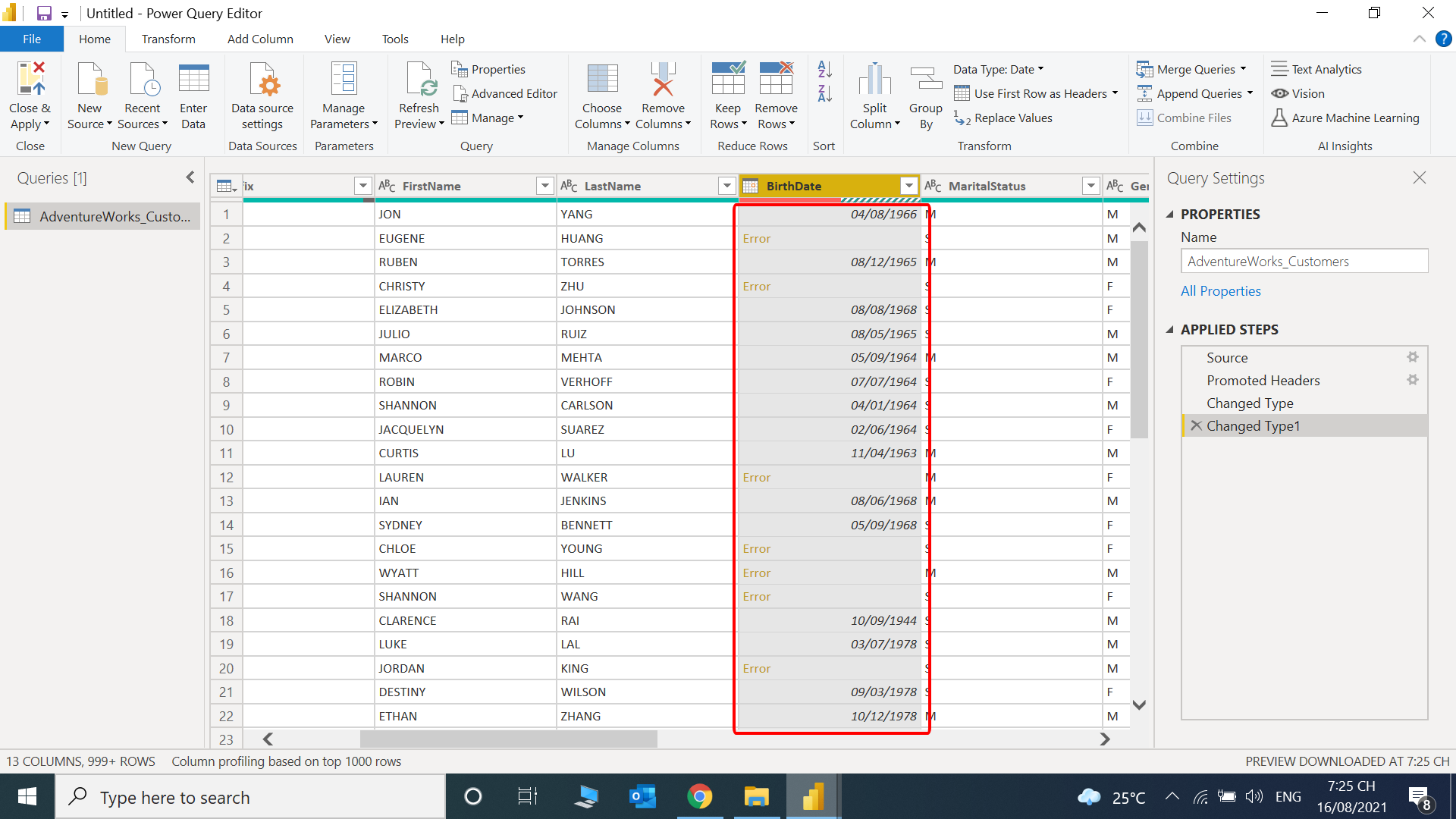
Task: Click the vertical scroll down arrow
Action: [1139, 704]
